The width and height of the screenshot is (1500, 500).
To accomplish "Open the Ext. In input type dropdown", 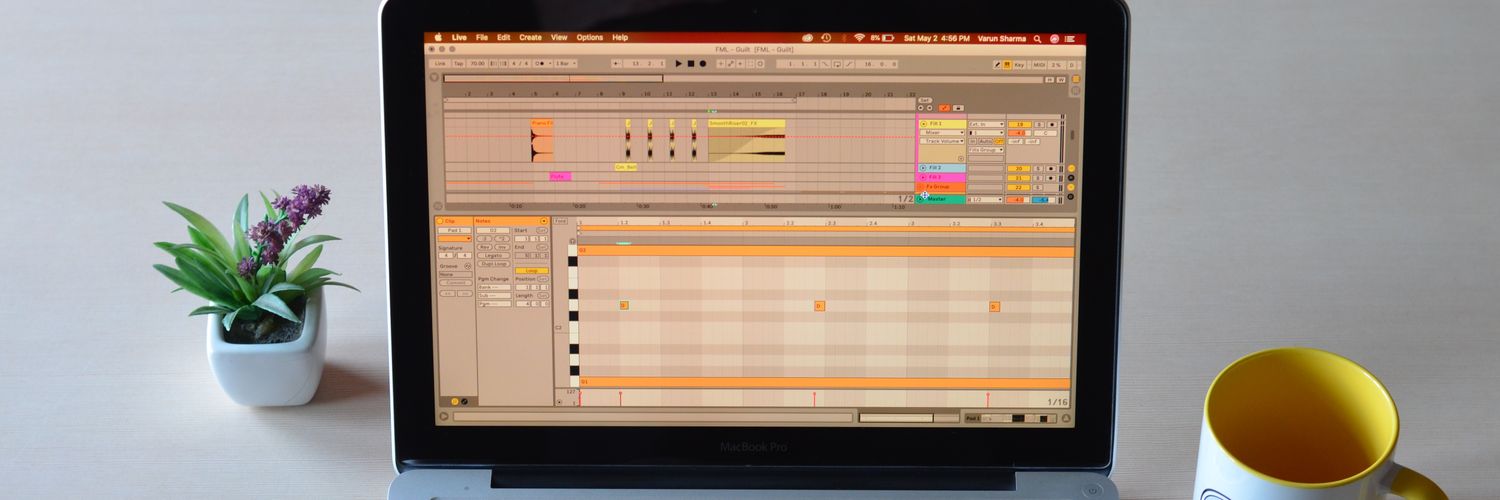I will coord(986,124).
